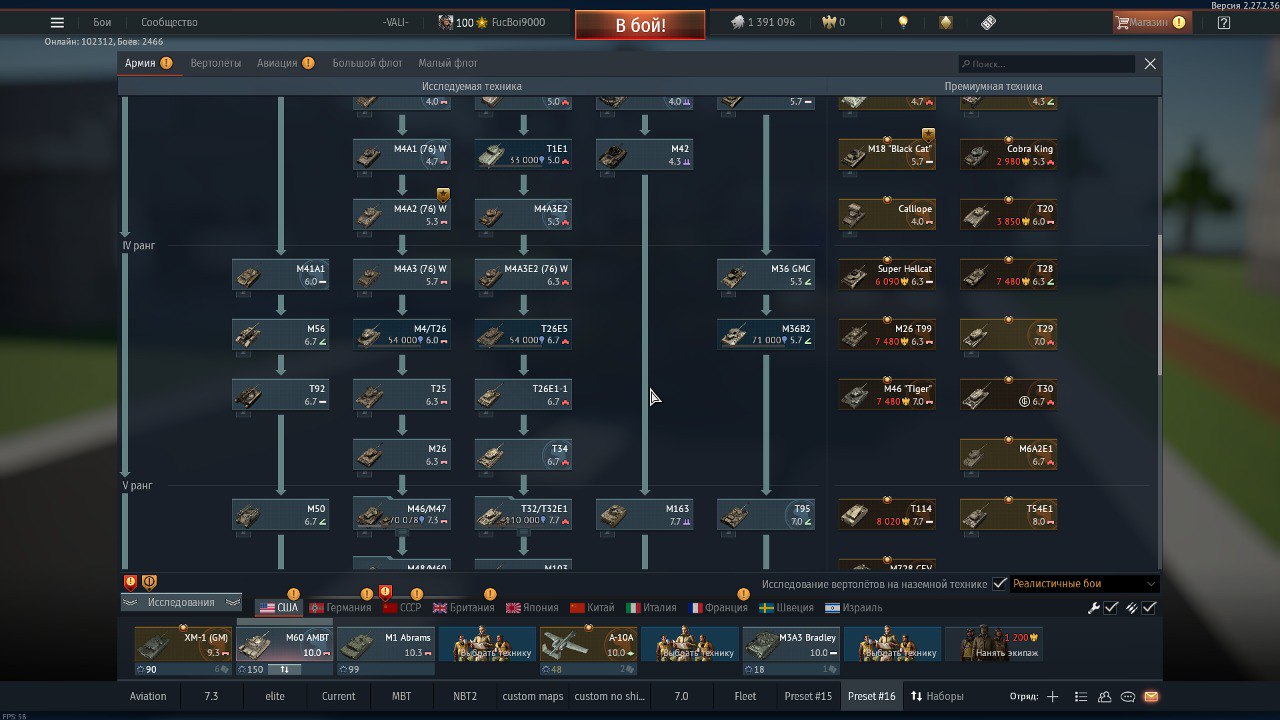Open the question mark help icon

click(1223, 23)
